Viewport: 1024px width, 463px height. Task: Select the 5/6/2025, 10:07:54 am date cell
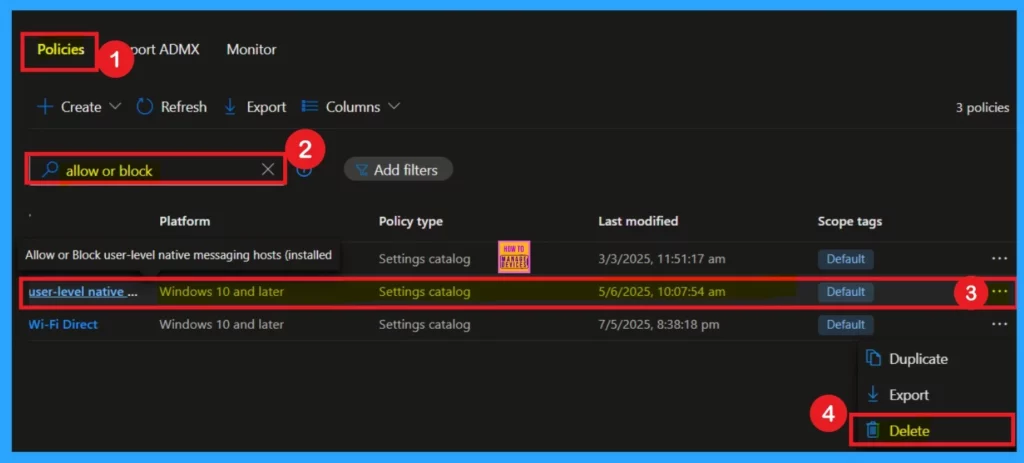pyautogui.click(x=662, y=292)
